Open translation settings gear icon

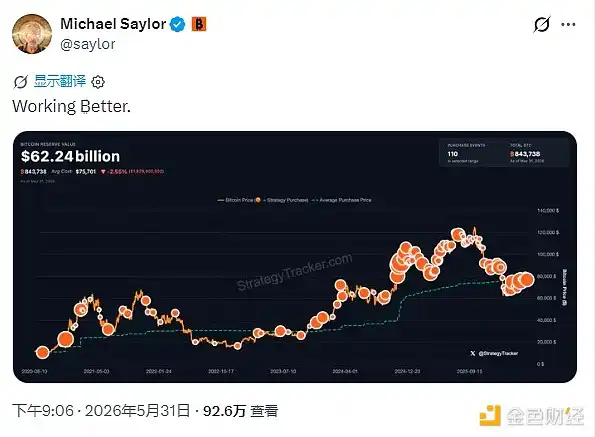[x=98, y=82]
